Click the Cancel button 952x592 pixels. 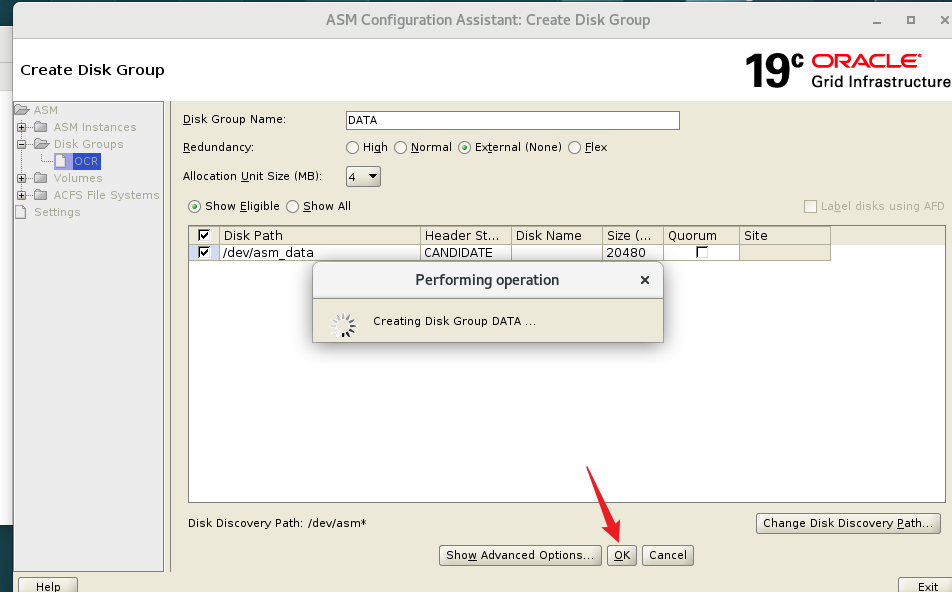[668, 555]
